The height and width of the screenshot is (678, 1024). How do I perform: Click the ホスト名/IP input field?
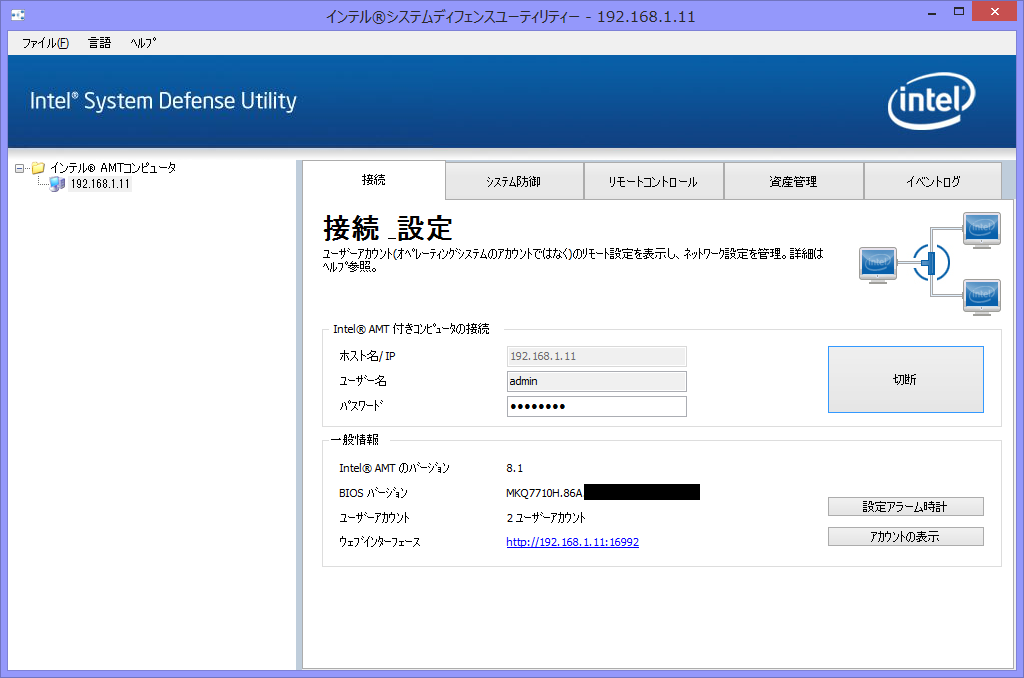(596, 356)
